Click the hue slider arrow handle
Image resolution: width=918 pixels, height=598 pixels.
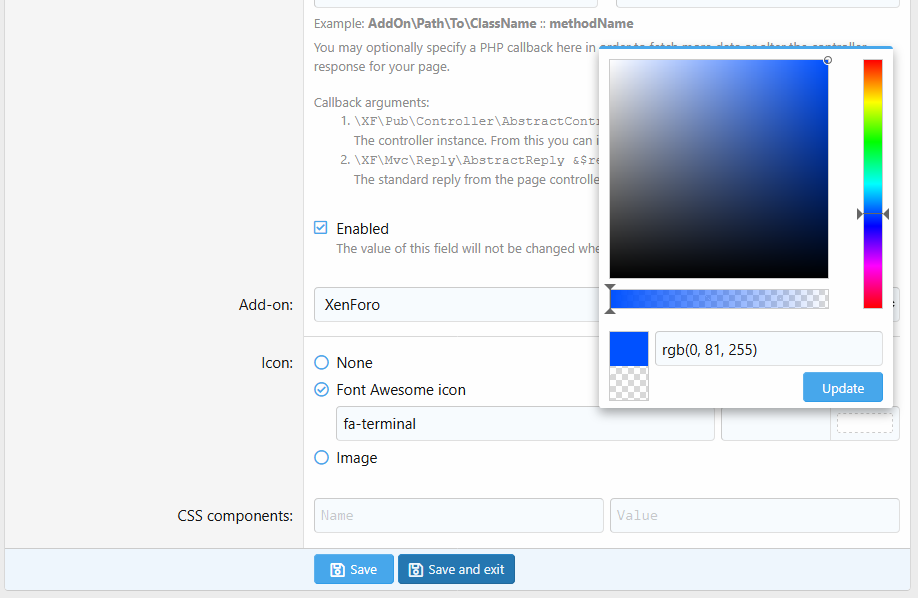pos(872,214)
